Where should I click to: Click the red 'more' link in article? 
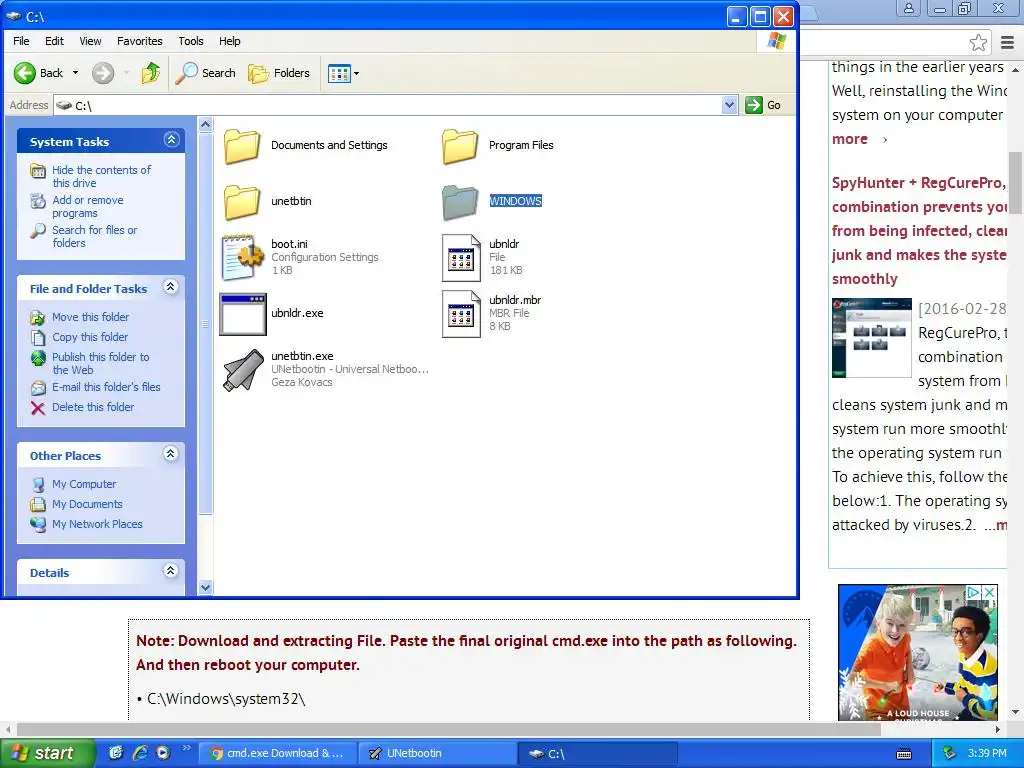pos(850,139)
